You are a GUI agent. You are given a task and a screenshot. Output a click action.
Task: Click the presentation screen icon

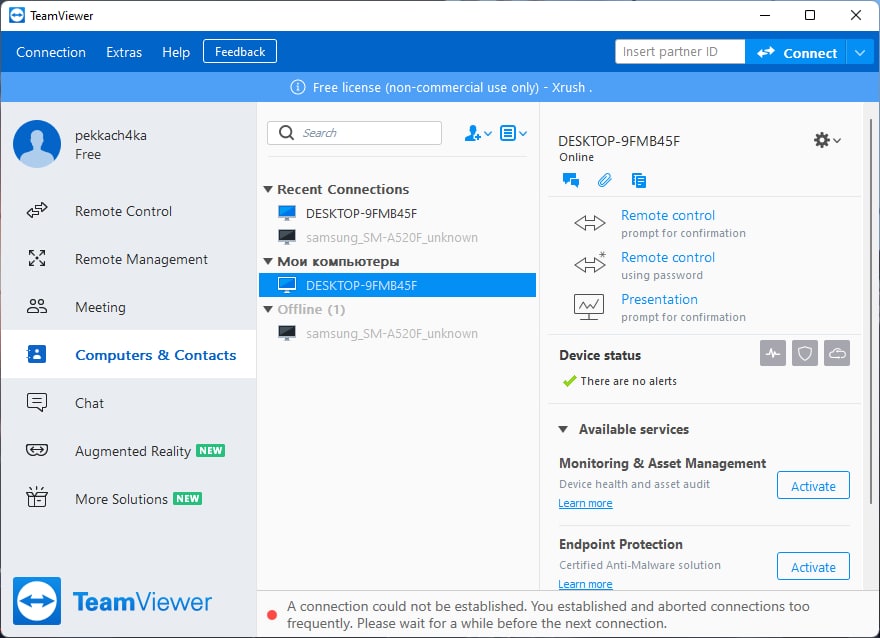589,306
